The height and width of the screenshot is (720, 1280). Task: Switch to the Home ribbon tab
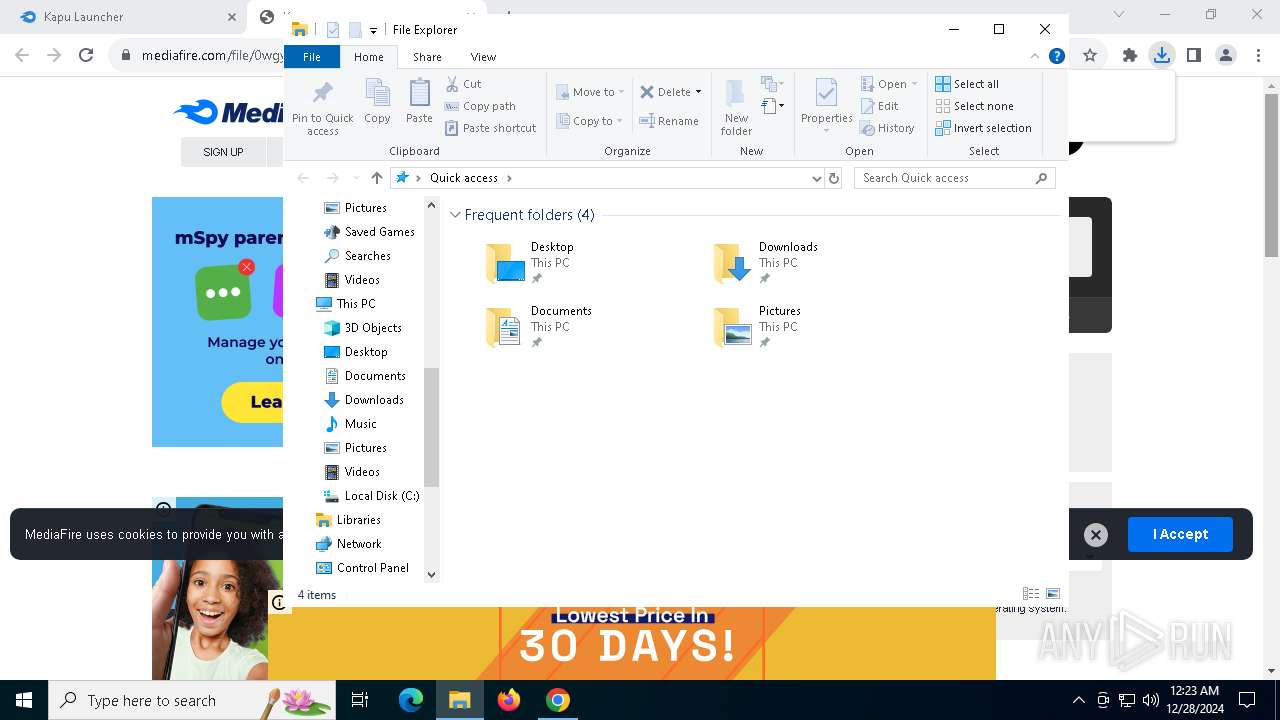(x=368, y=57)
